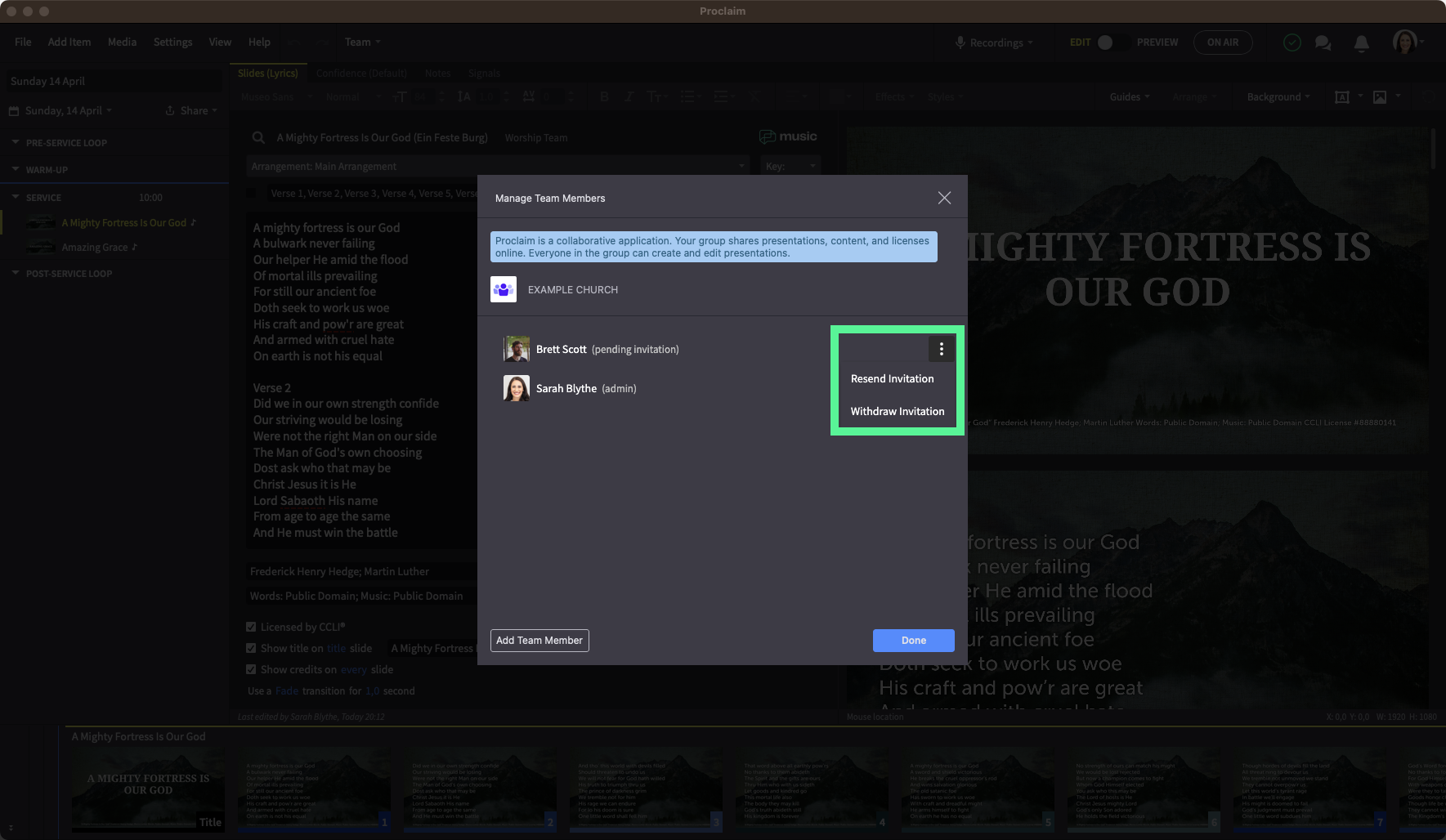Collapse the SERVICE section

pyautogui.click(x=16, y=197)
